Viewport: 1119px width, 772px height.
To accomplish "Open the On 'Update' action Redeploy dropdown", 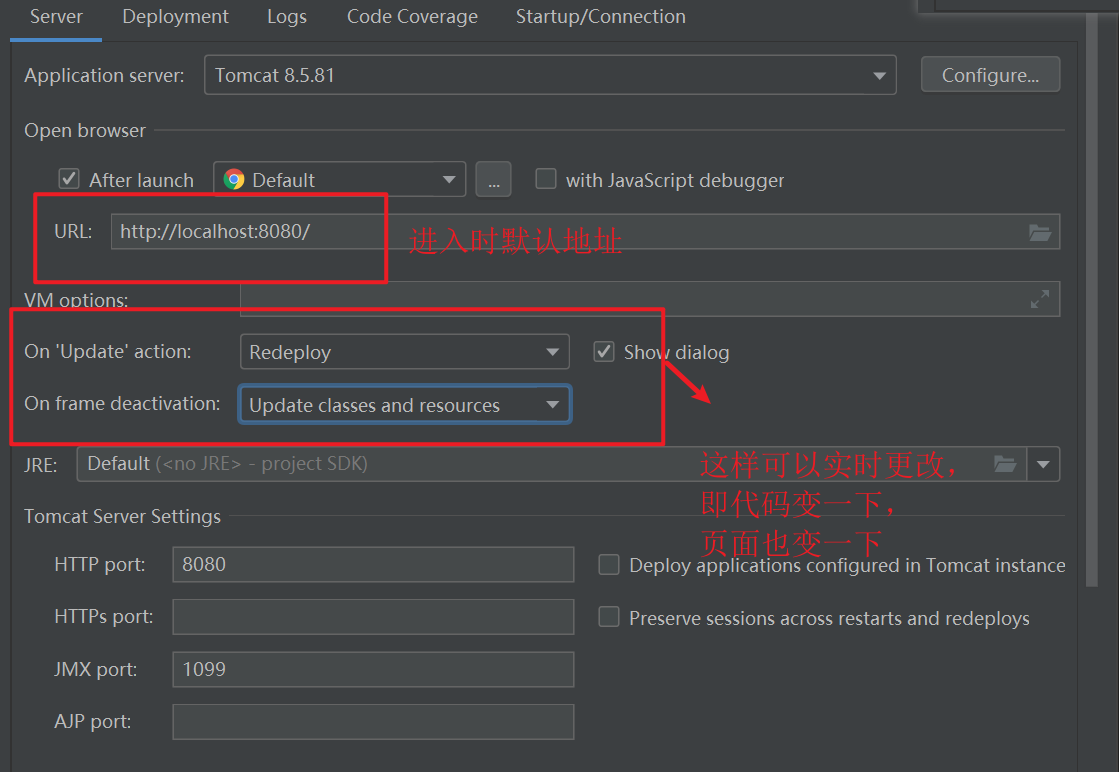I will tap(405, 352).
